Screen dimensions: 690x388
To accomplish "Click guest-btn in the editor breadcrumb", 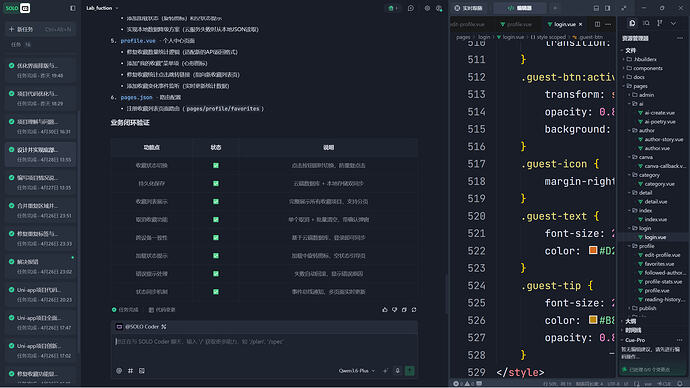I will [x=591, y=37].
